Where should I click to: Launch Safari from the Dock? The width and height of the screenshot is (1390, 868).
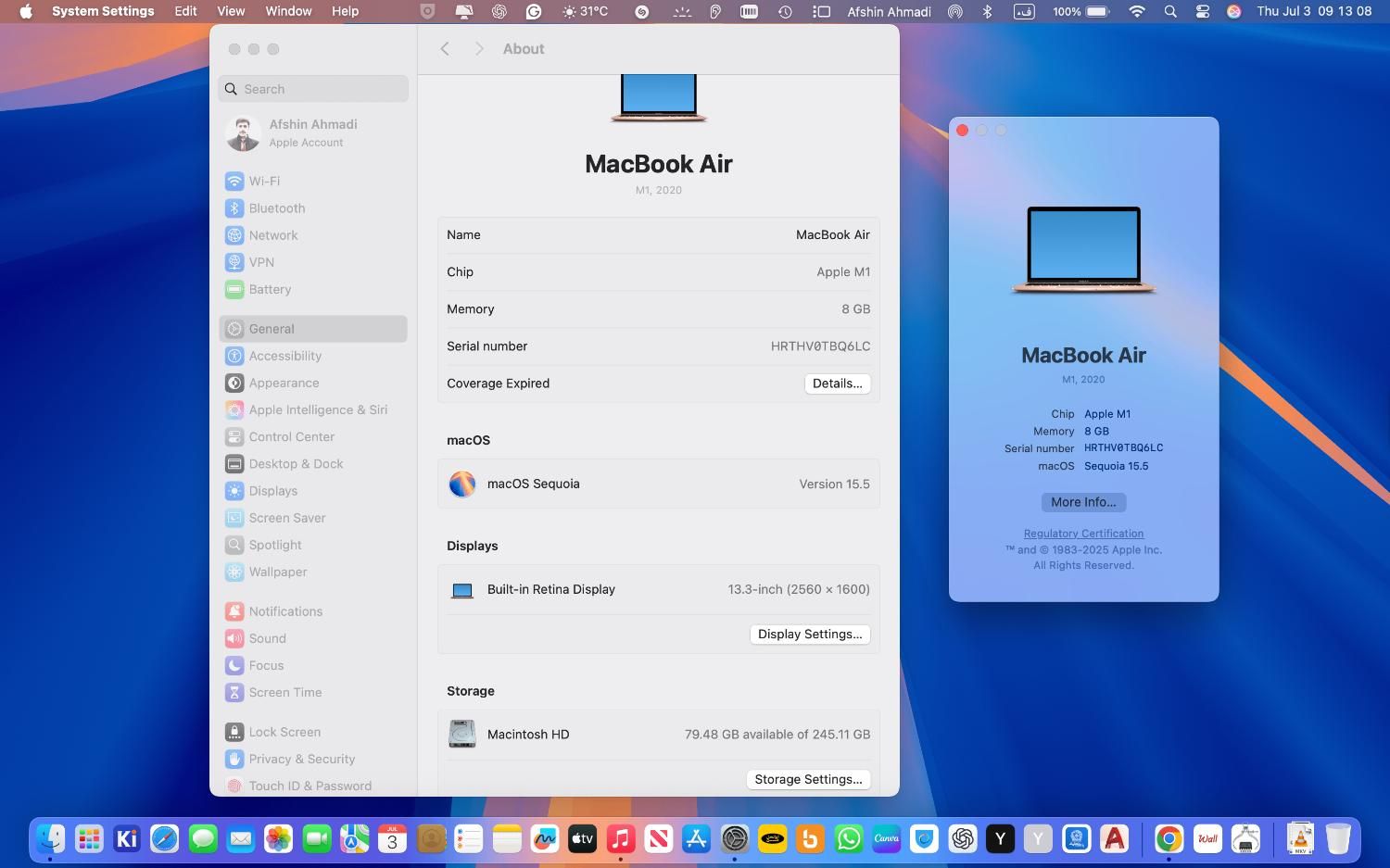click(165, 839)
